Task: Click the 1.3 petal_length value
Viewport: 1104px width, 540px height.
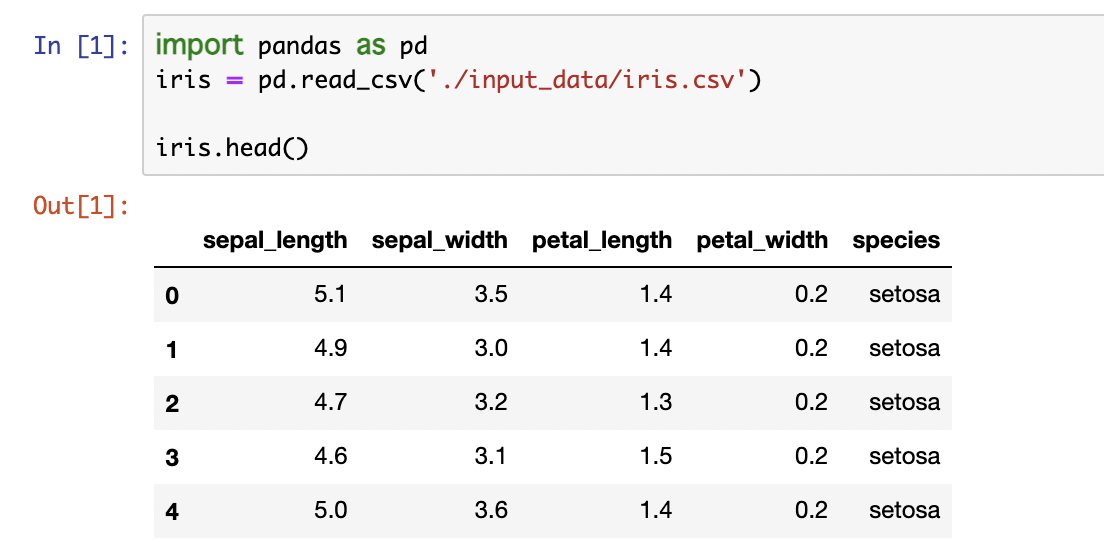Action: 655,403
